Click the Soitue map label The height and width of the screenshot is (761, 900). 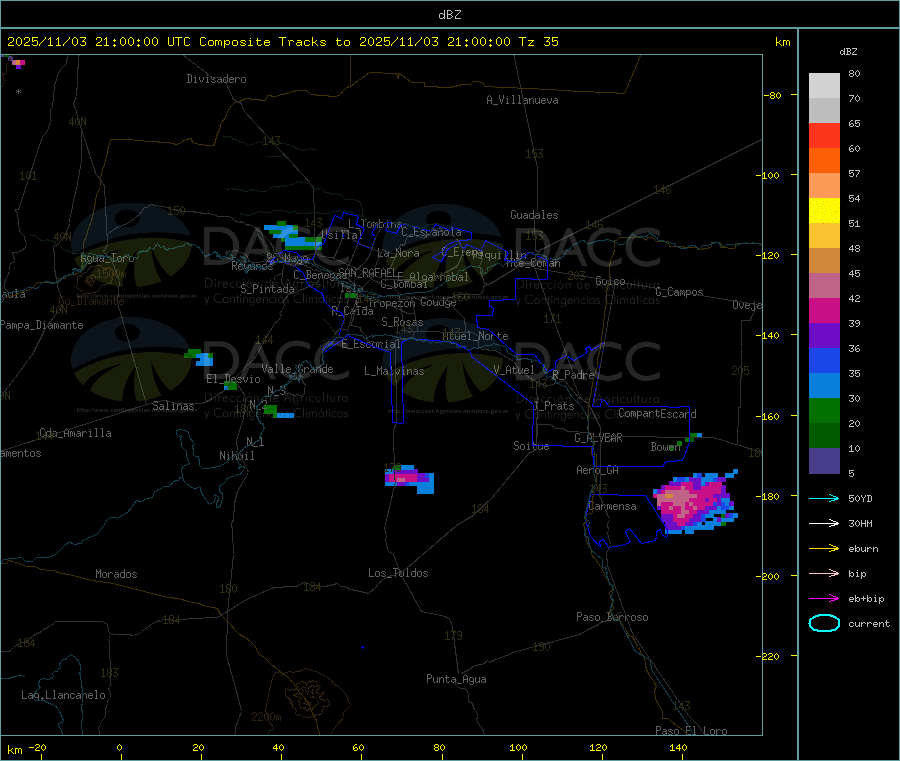coord(531,446)
